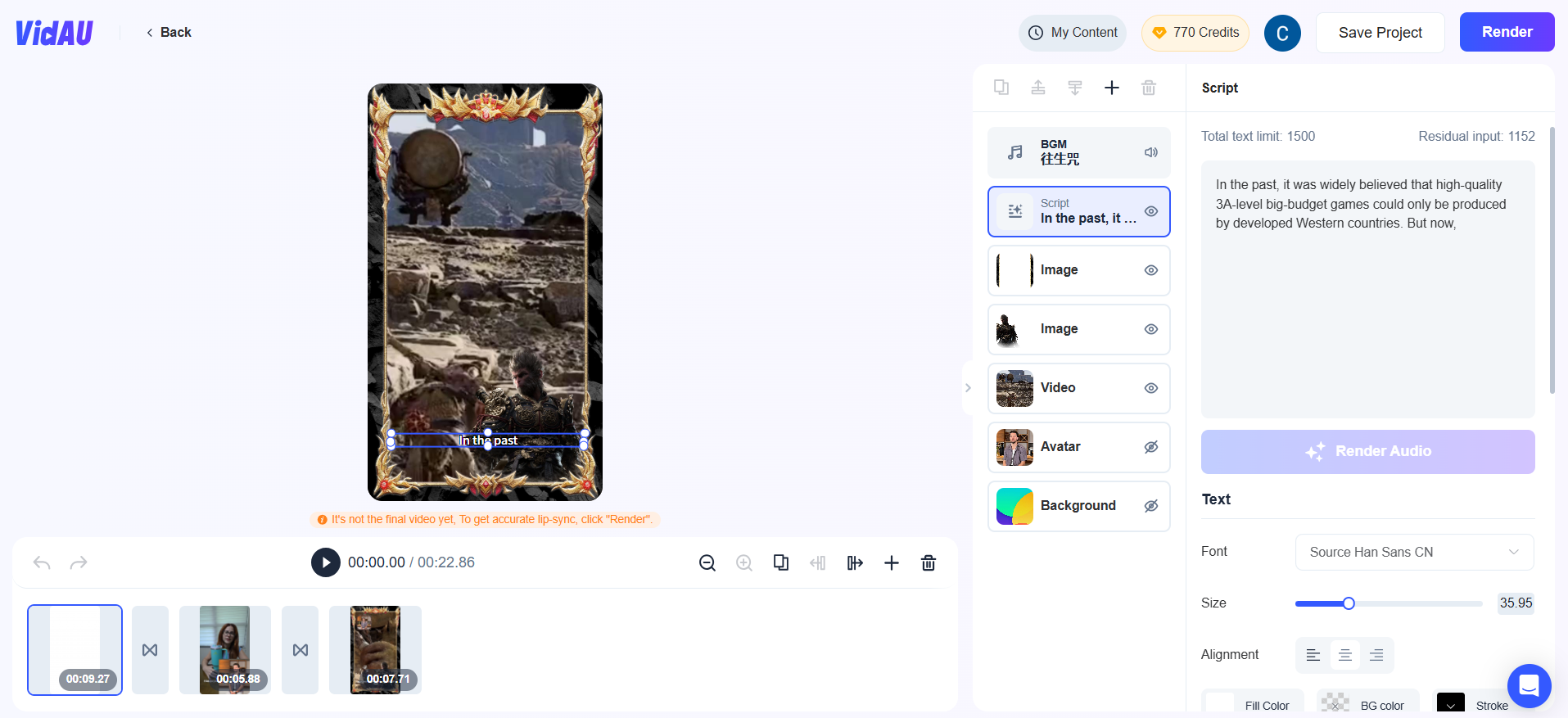Open the user profile avatar C
Viewport: 1568px width, 718px height.
[x=1282, y=34]
